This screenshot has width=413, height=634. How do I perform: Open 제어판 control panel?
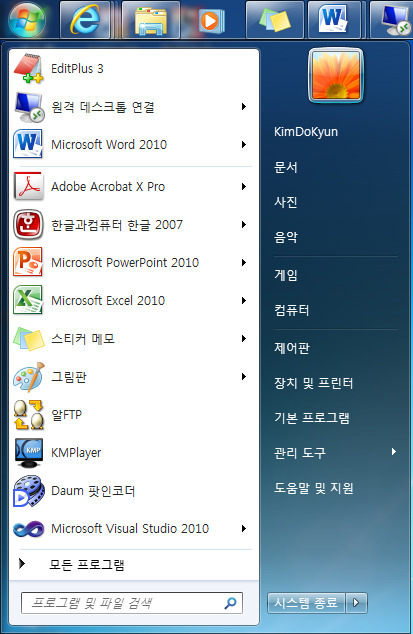(292, 348)
